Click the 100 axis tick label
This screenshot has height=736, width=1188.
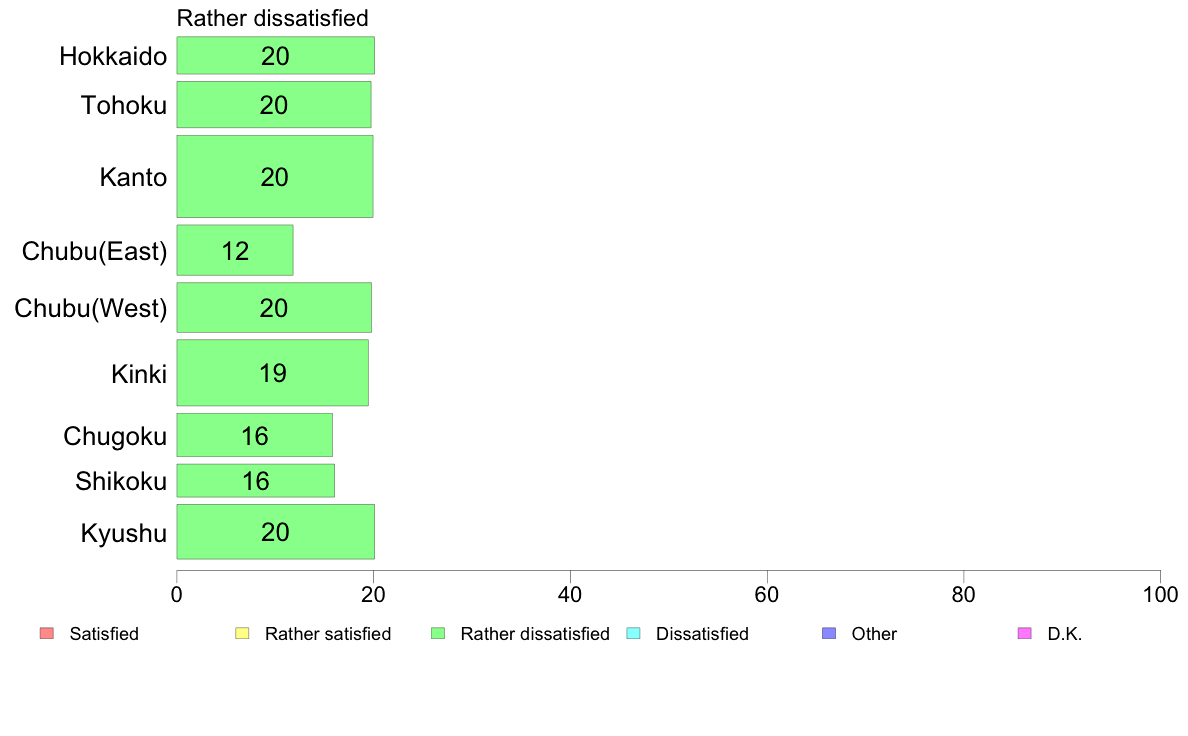[1160, 595]
